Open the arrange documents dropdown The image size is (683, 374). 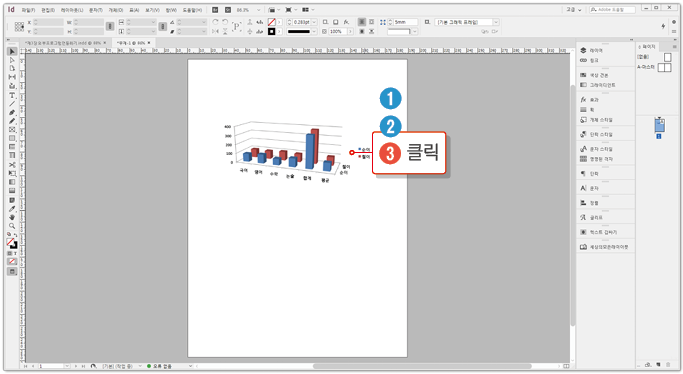point(308,10)
